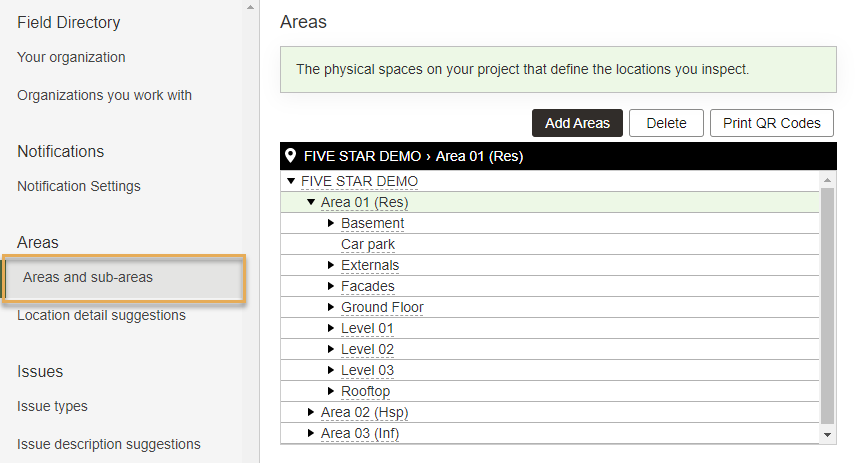Expand the Level 02 arrow
Viewport: 857px width, 463px height.
(331, 349)
